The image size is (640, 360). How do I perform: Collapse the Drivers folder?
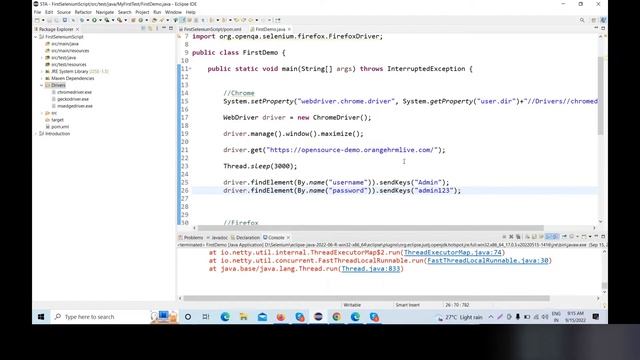tap(42, 85)
